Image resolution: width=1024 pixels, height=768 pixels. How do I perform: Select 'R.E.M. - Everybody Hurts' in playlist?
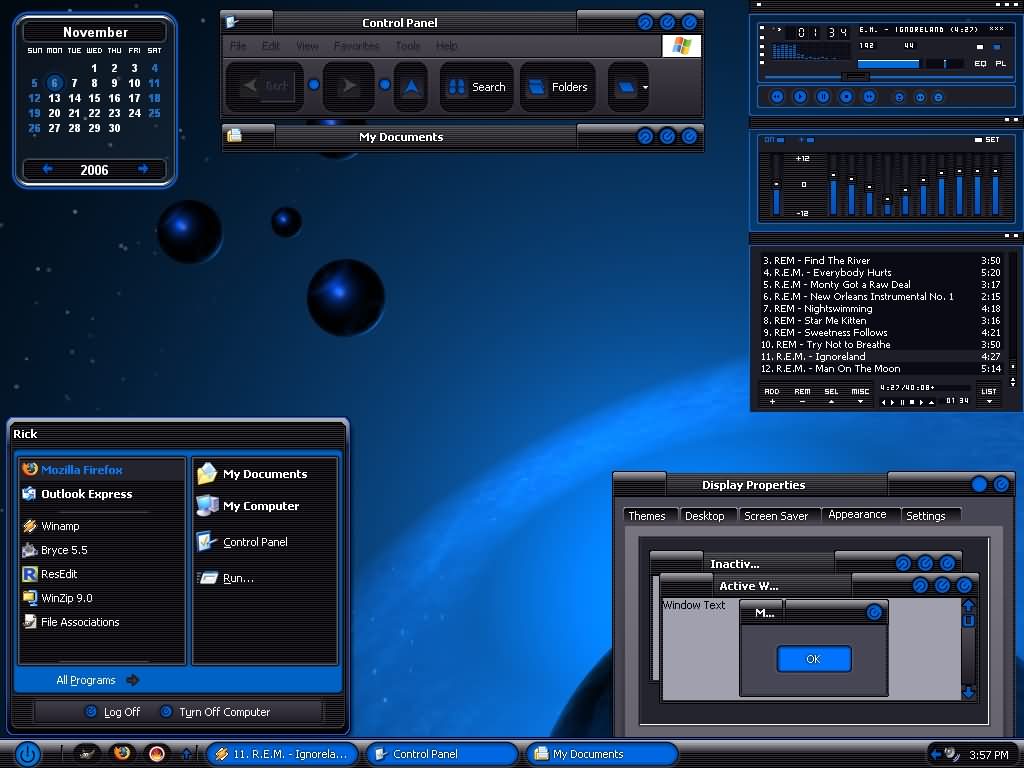click(x=881, y=272)
